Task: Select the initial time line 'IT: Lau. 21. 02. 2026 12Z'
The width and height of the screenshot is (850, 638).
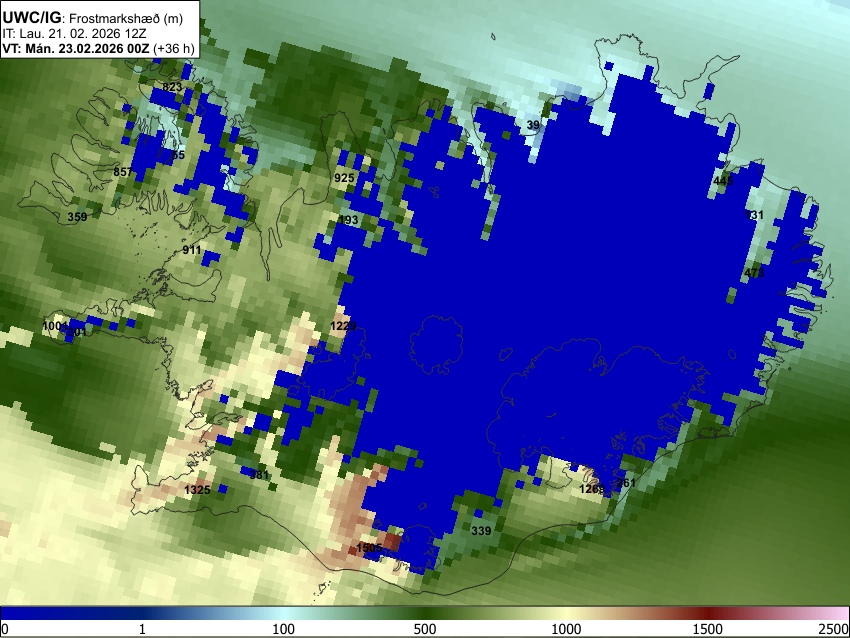Action: 74,34
